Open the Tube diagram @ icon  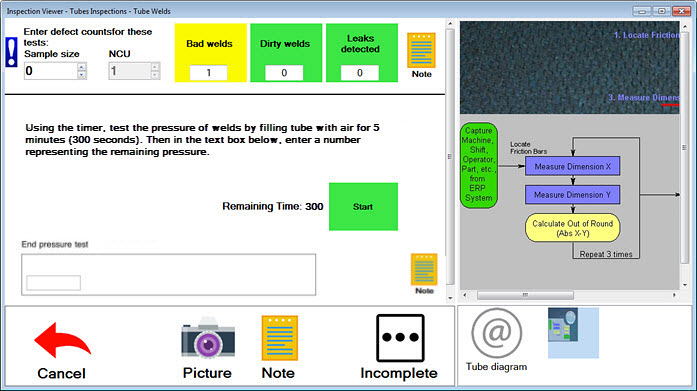[497, 333]
